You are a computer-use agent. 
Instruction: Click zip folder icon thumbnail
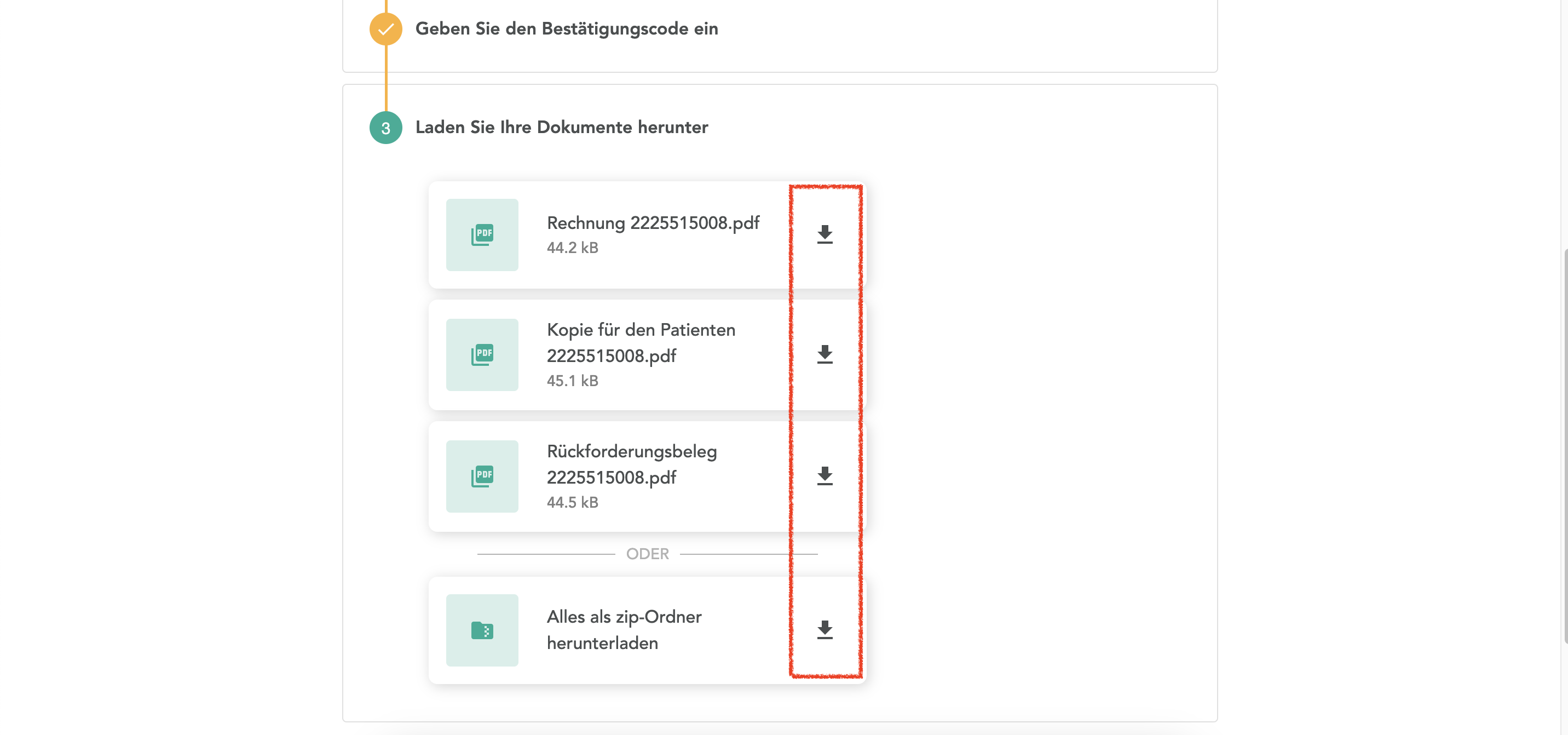482,630
